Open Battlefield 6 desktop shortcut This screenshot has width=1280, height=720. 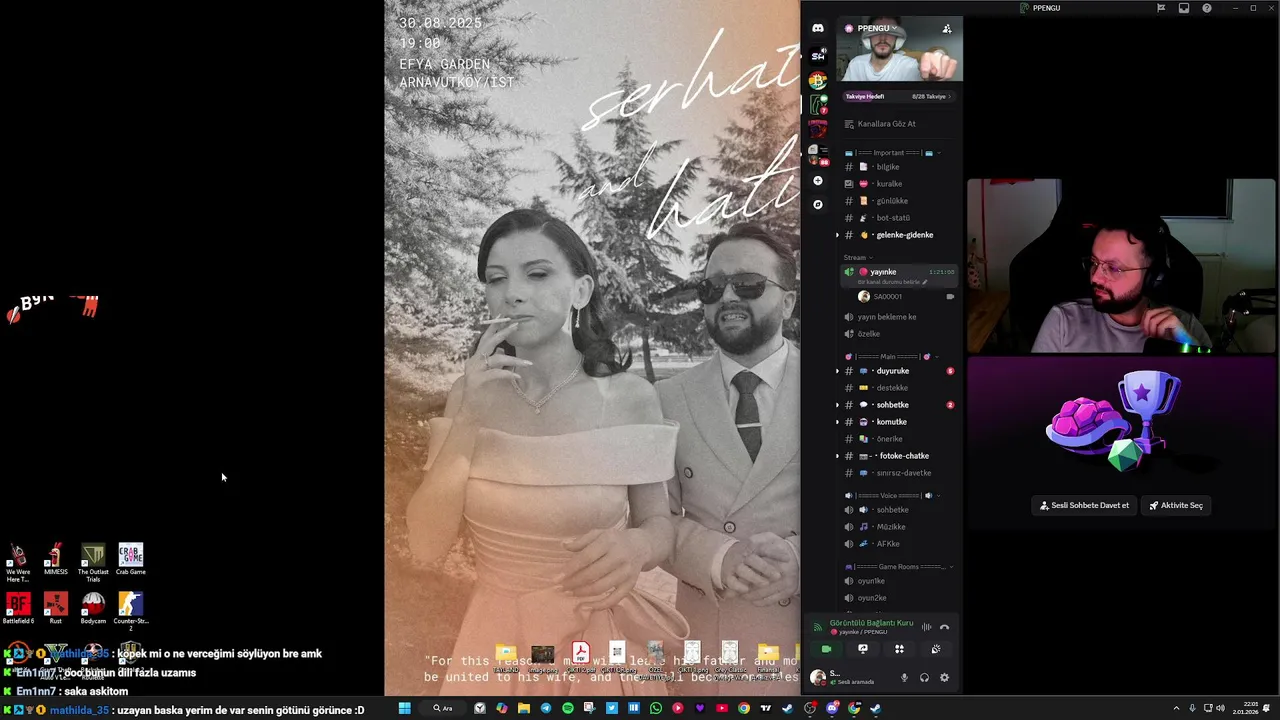tap(18, 609)
